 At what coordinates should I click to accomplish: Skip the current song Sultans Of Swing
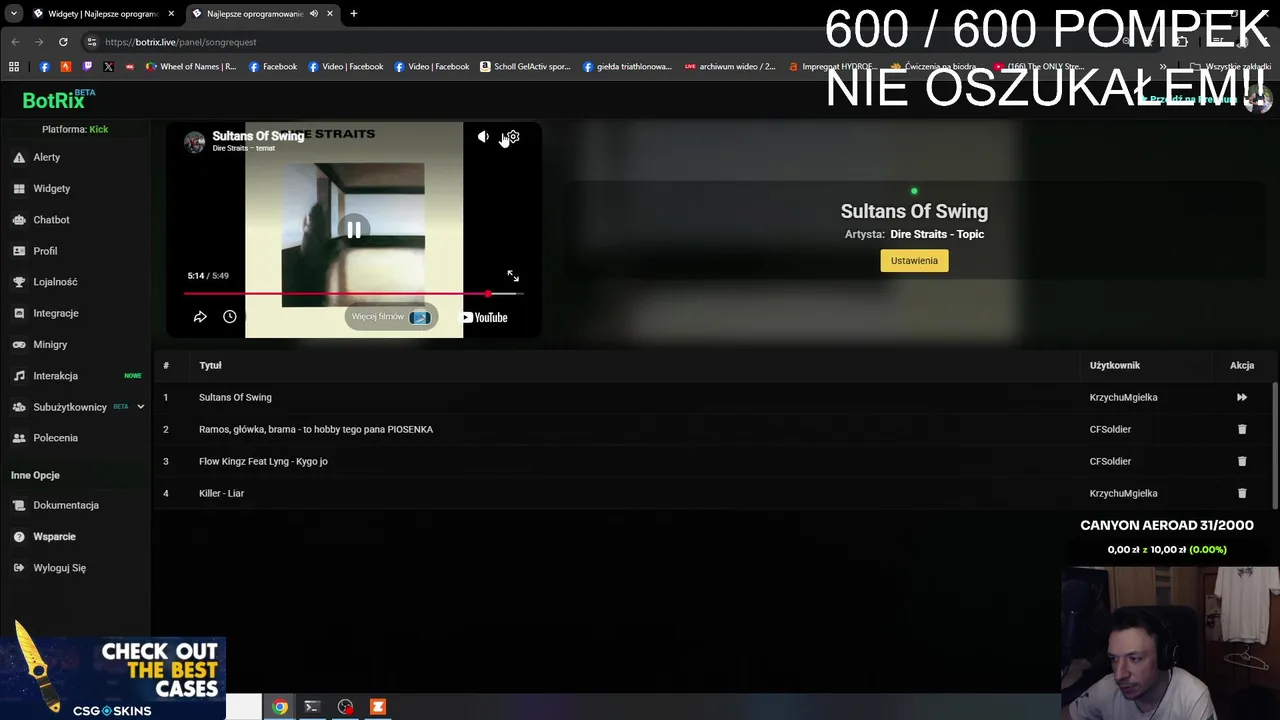pyautogui.click(x=1242, y=397)
